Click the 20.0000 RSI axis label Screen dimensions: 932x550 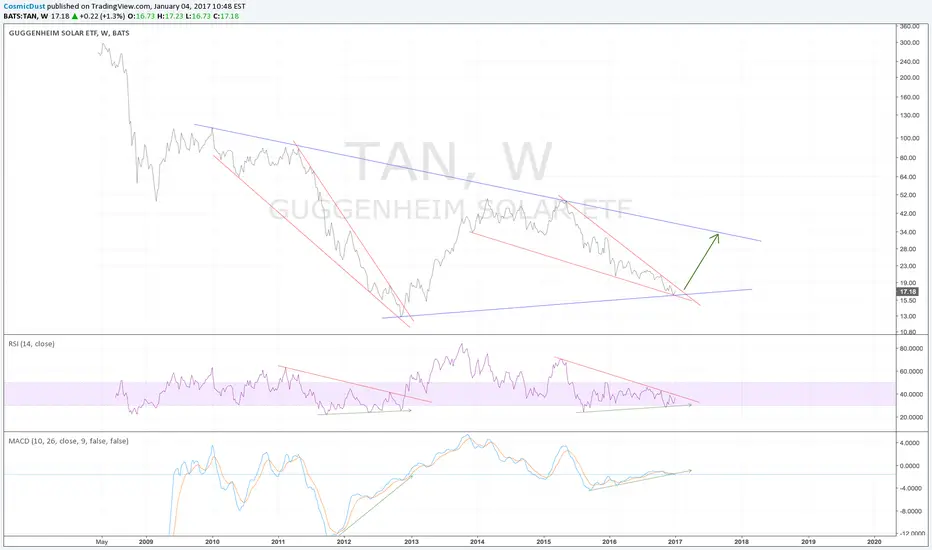(x=912, y=418)
